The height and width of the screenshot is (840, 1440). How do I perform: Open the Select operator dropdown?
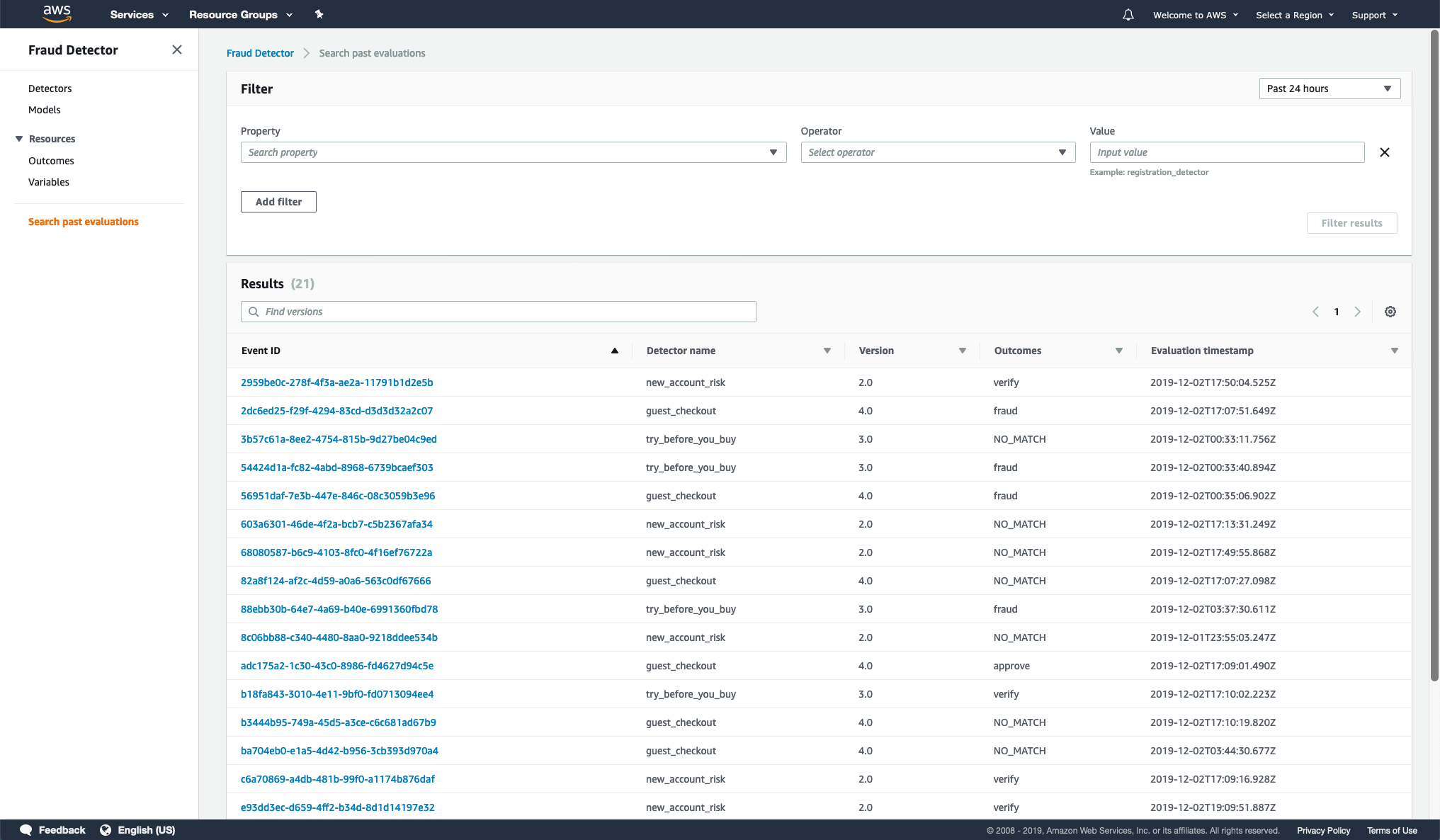(938, 152)
